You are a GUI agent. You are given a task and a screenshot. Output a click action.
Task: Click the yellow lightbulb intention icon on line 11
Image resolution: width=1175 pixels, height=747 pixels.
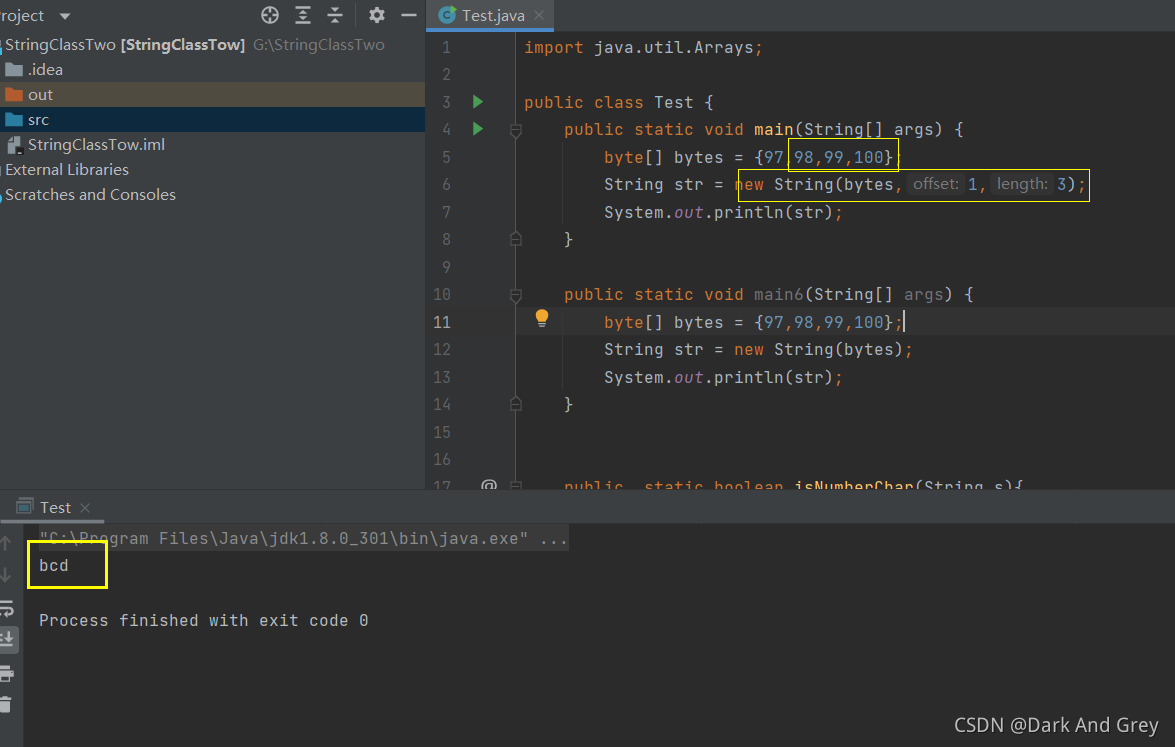[x=542, y=318]
